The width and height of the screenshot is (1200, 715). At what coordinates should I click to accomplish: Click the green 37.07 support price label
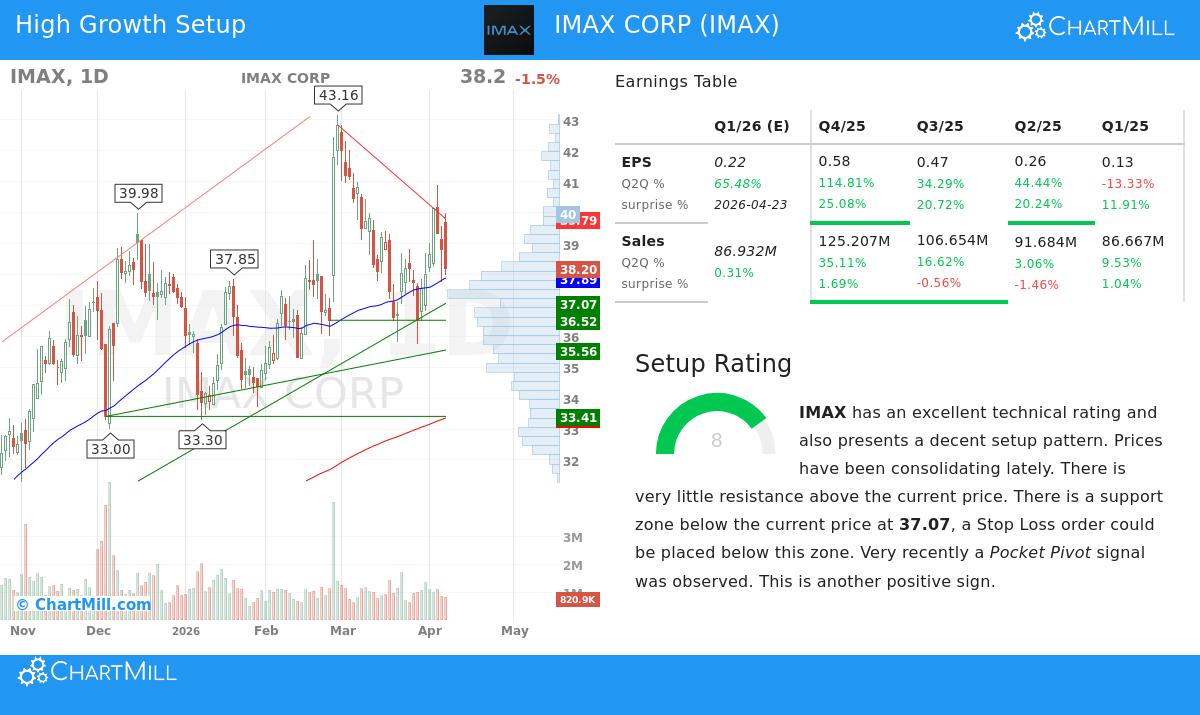point(577,304)
